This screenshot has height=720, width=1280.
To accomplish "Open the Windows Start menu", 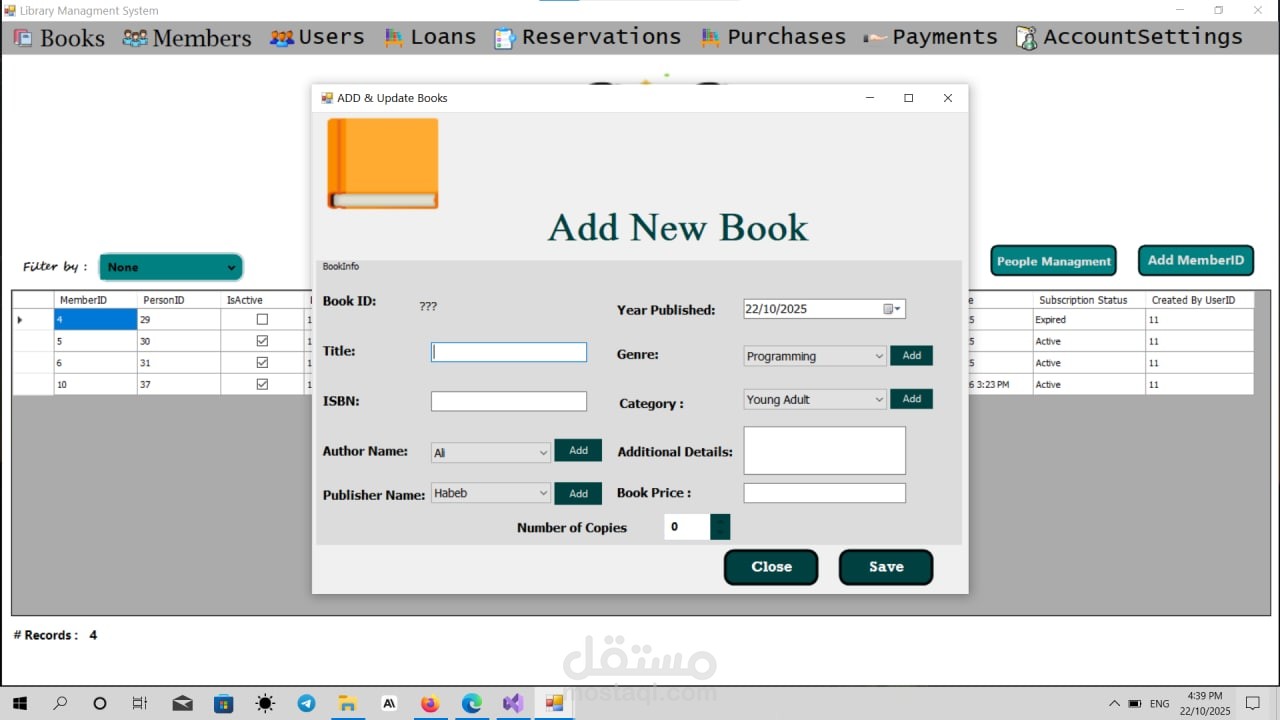I will (20, 703).
